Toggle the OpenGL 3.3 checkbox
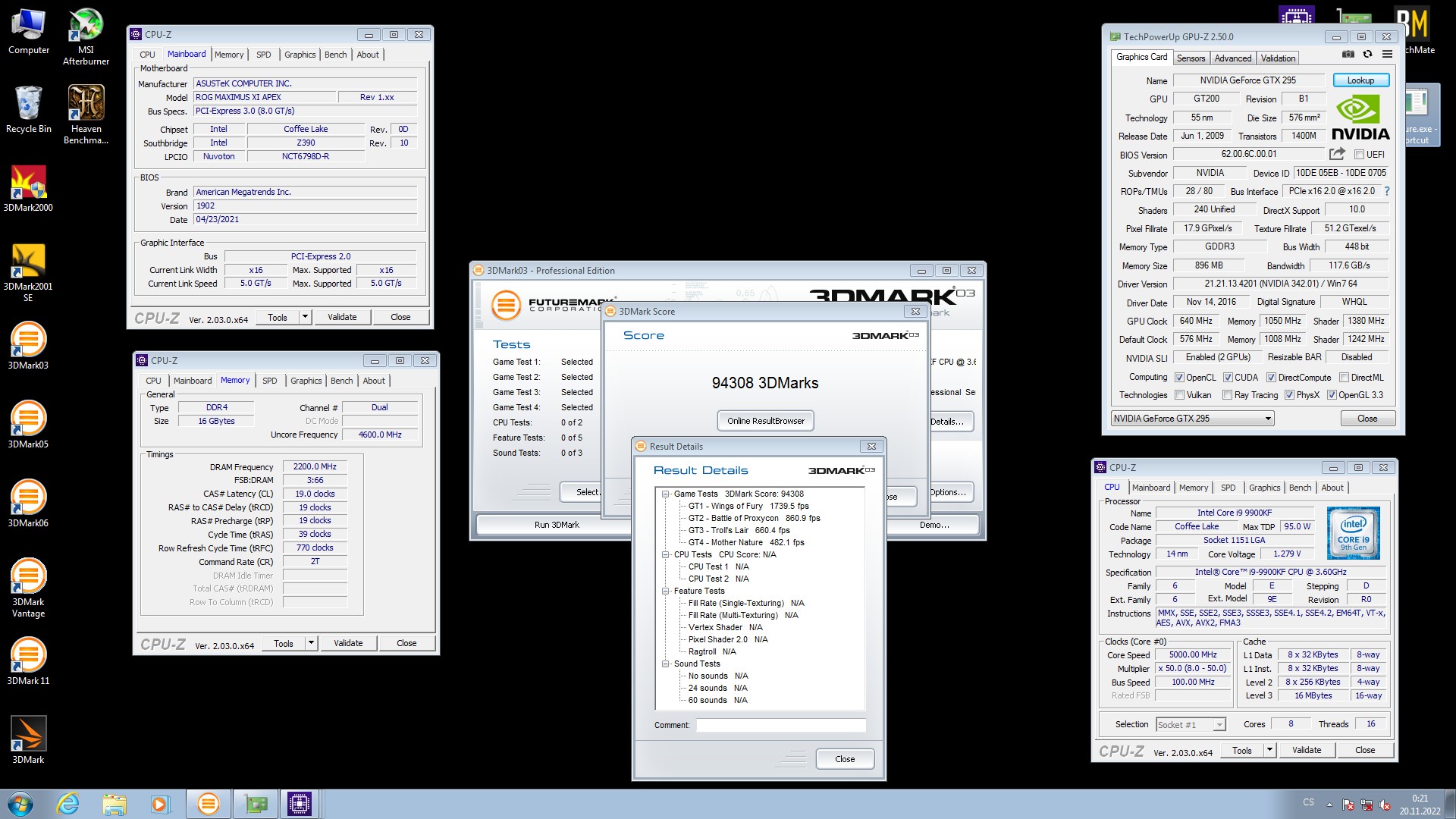 1332,395
